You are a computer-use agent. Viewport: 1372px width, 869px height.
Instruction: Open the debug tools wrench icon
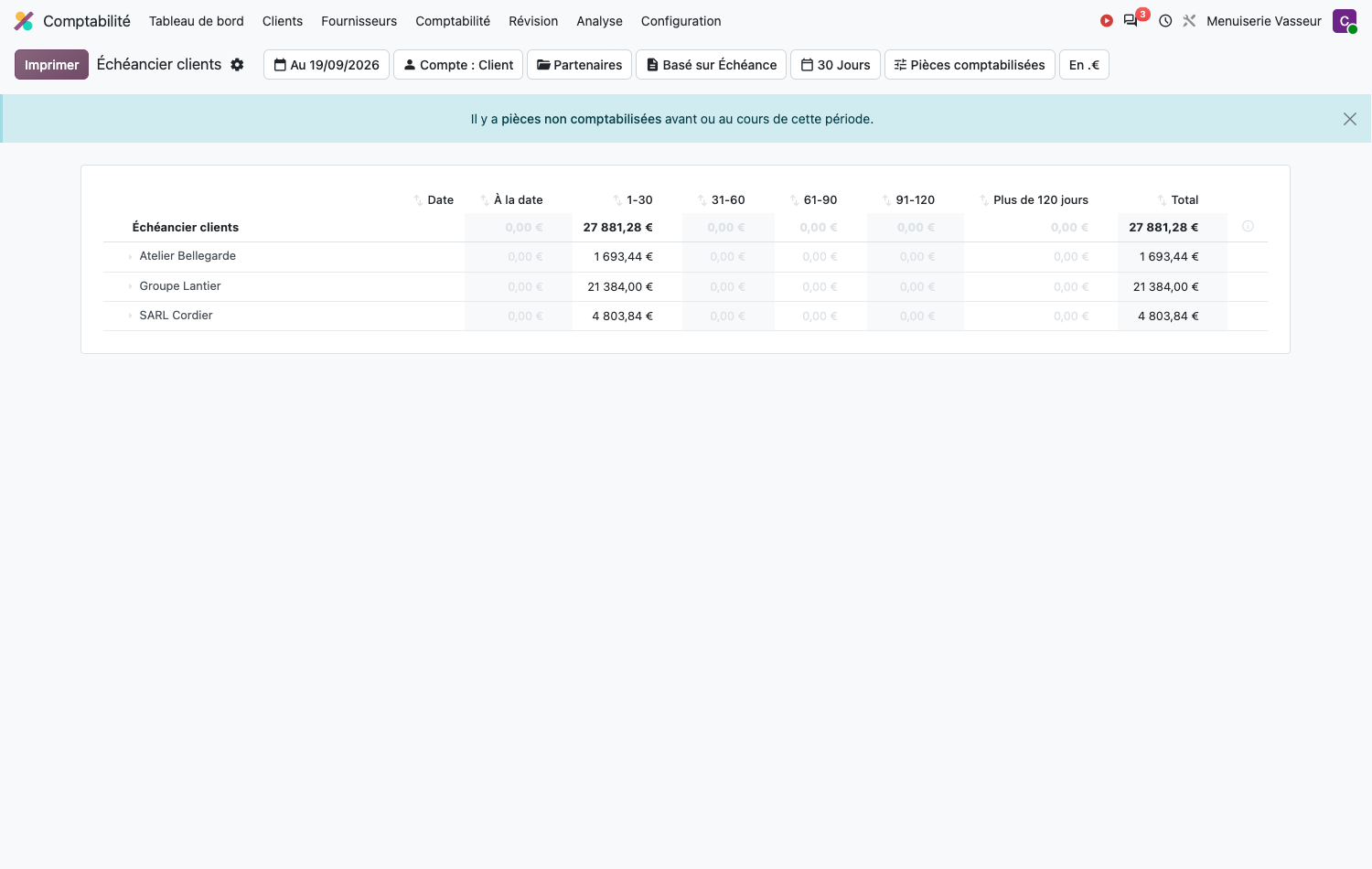click(1189, 21)
